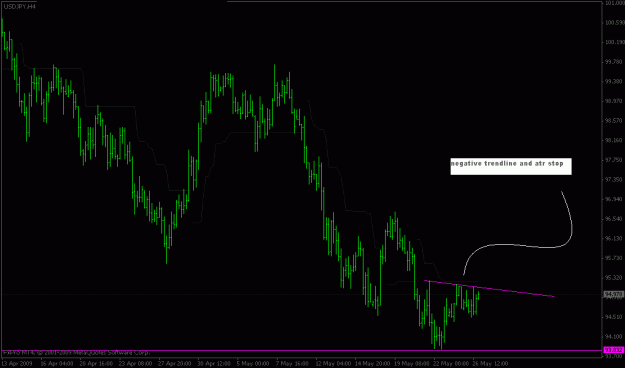Click the 13 Apr 2009 date label

[18, 364]
